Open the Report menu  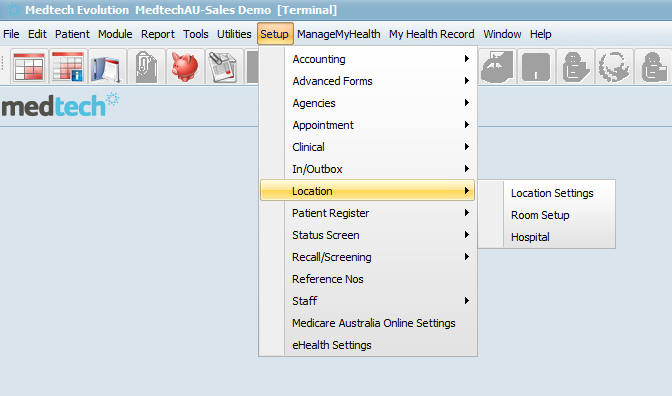[x=158, y=34]
